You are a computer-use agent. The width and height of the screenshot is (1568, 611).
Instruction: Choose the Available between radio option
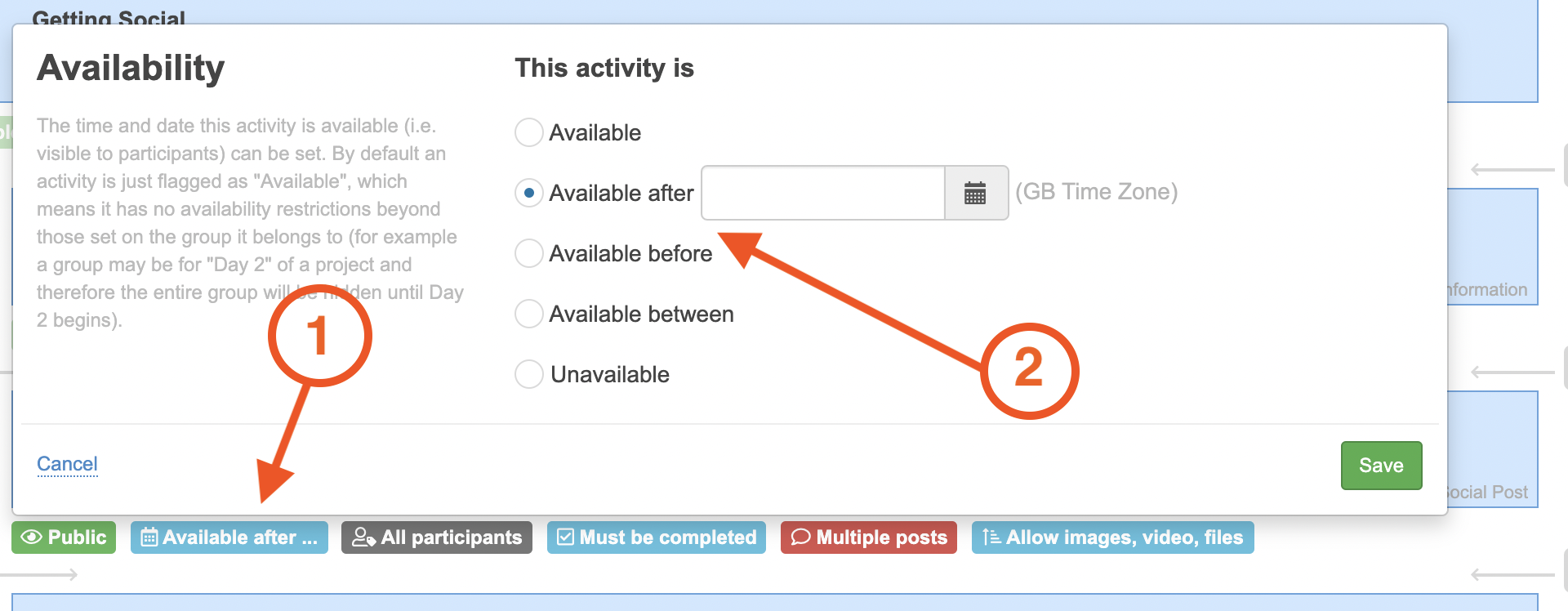tap(529, 314)
